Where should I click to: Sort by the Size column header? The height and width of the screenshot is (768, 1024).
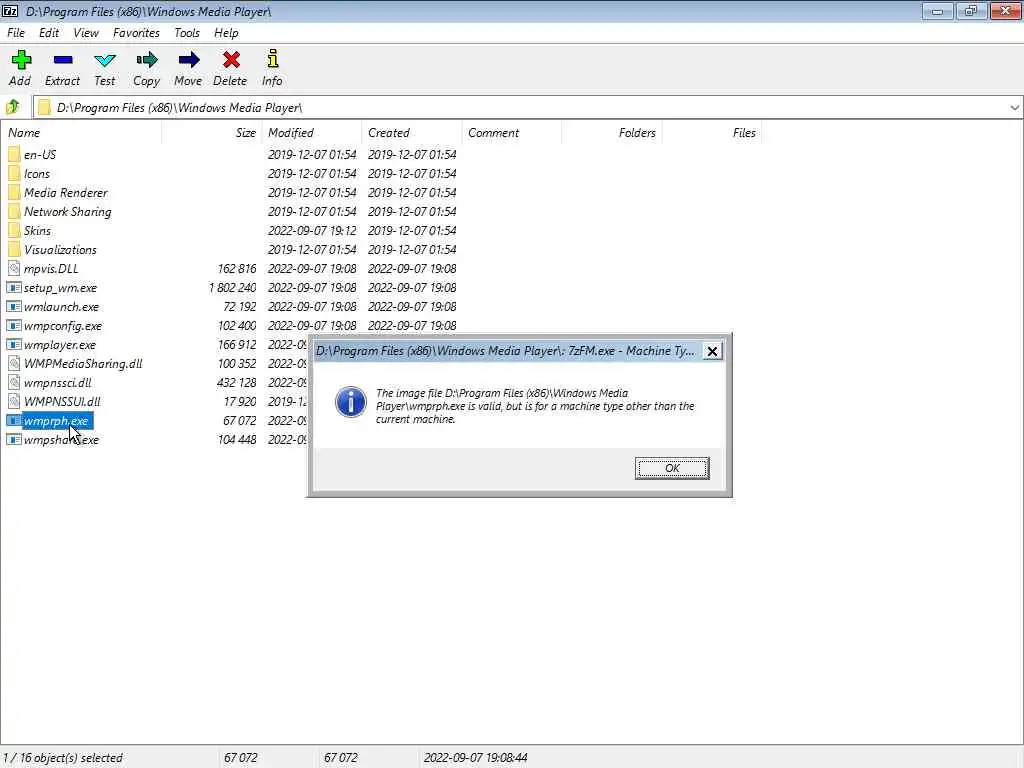click(x=212, y=133)
